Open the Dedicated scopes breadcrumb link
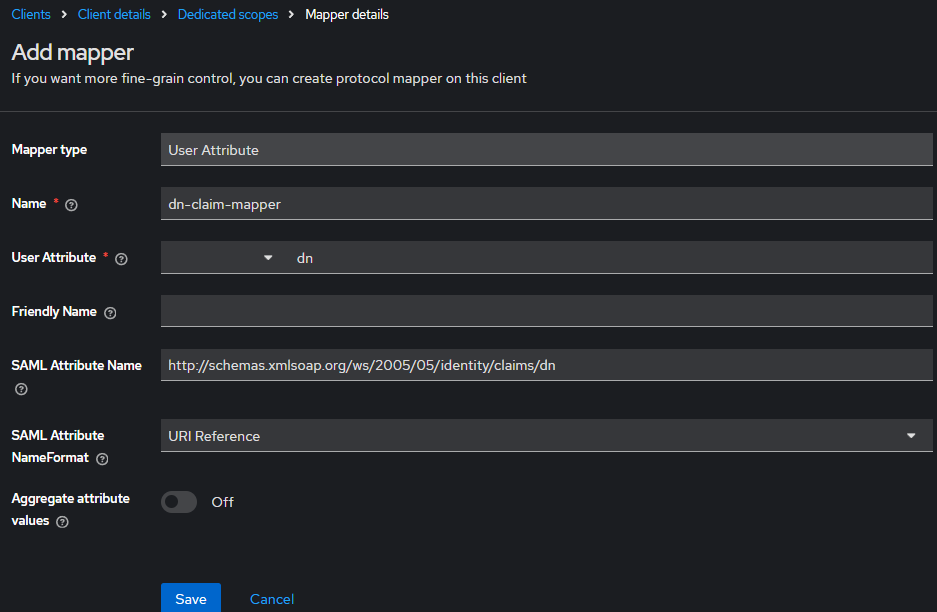937x612 pixels. pyautogui.click(x=228, y=15)
